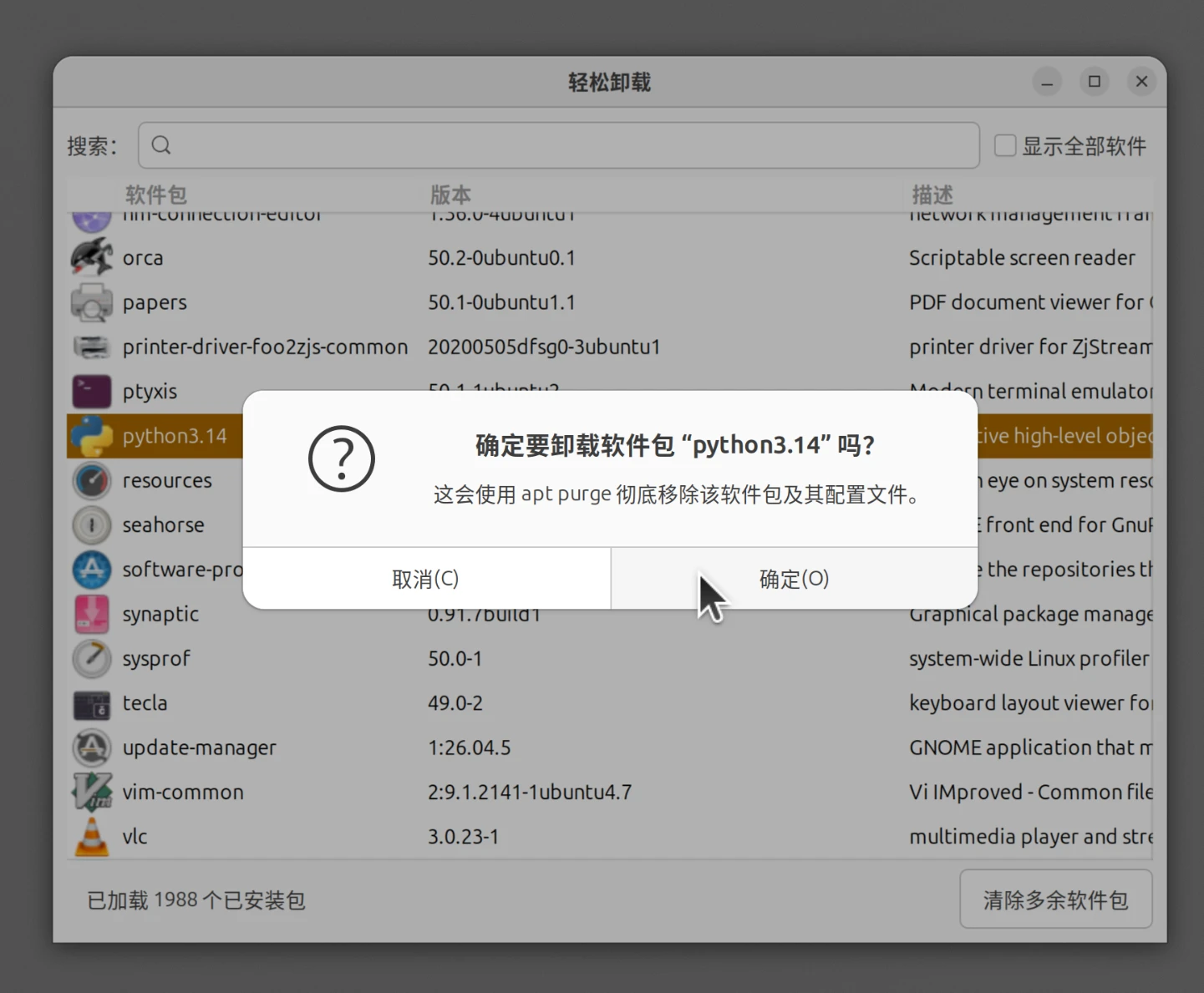
Task: Select the papers package name
Action: click(x=155, y=303)
